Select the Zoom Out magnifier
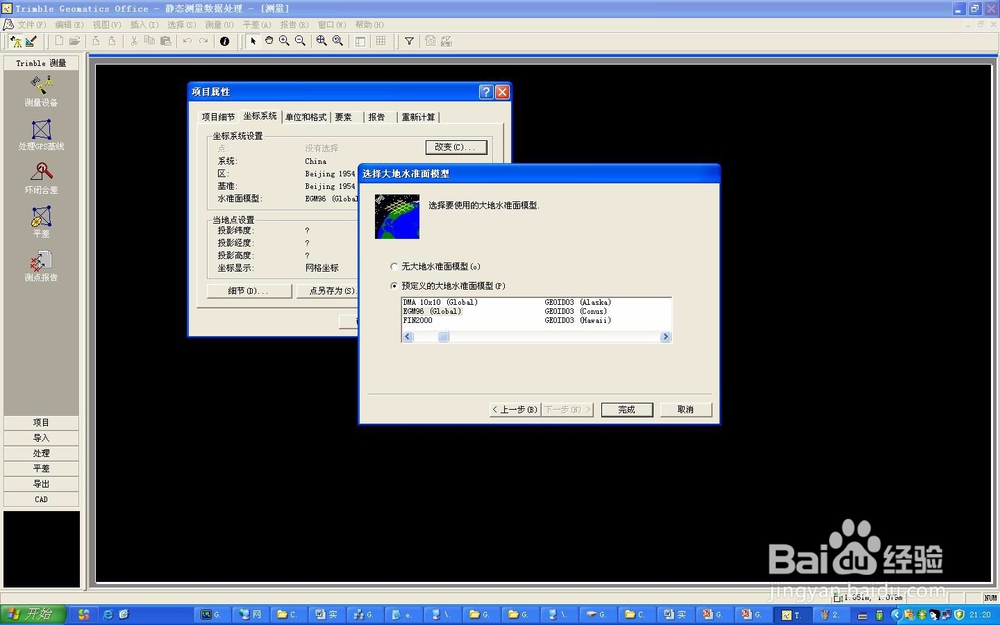 click(300, 41)
